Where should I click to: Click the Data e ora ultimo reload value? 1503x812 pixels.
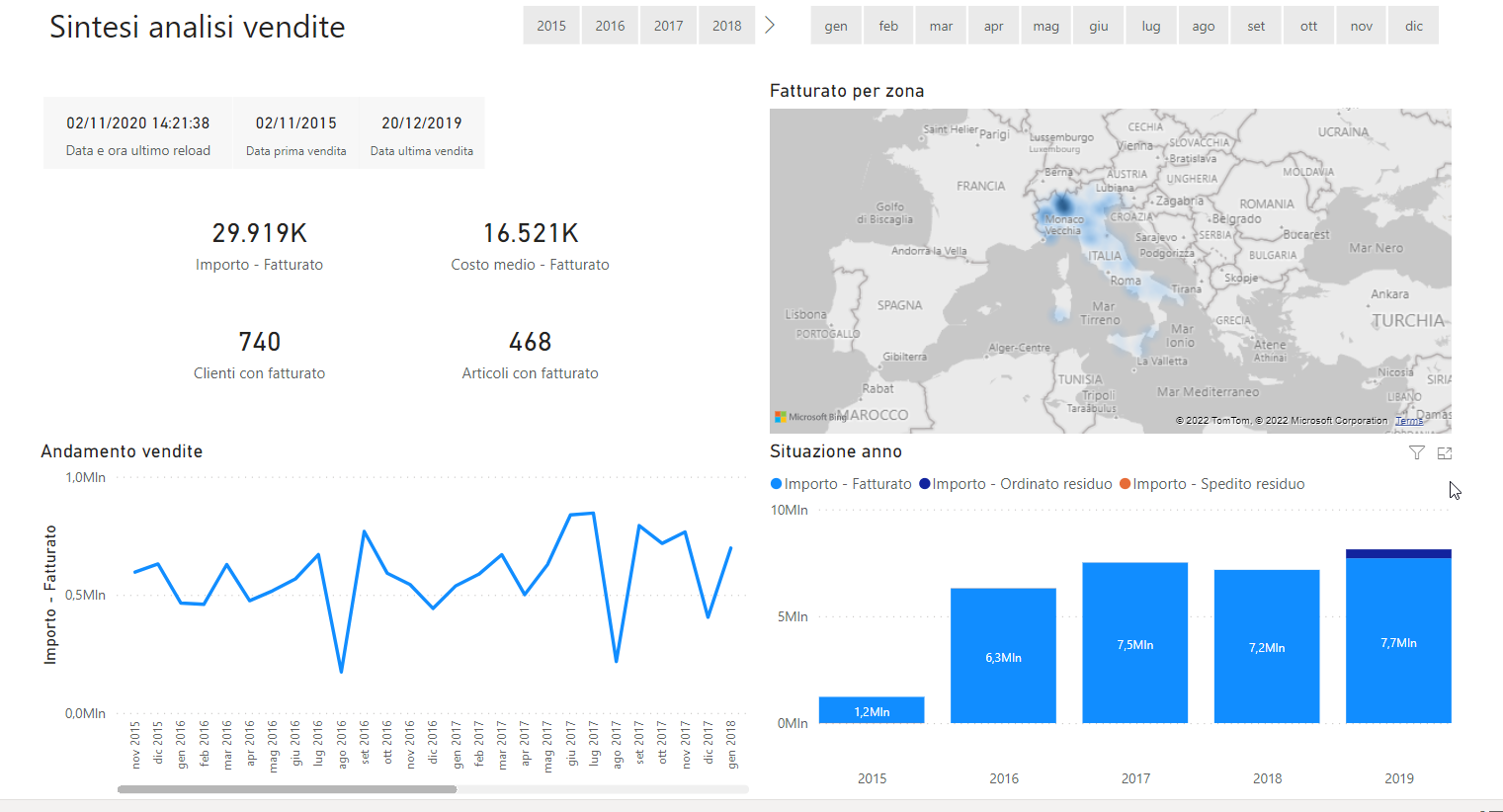pos(138,123)
